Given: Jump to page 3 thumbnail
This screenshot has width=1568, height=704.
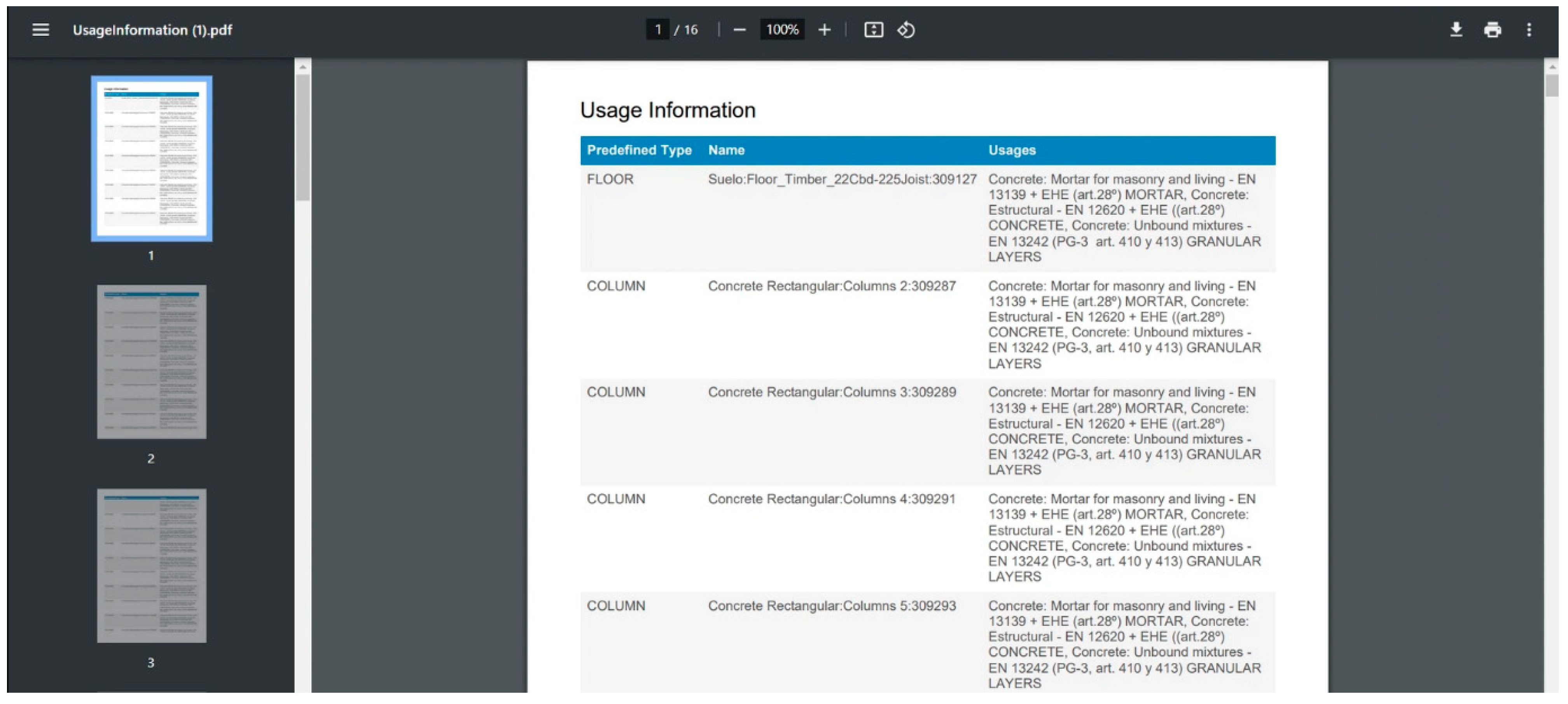Looking at the screenshot, I should [x=152, y=565].
